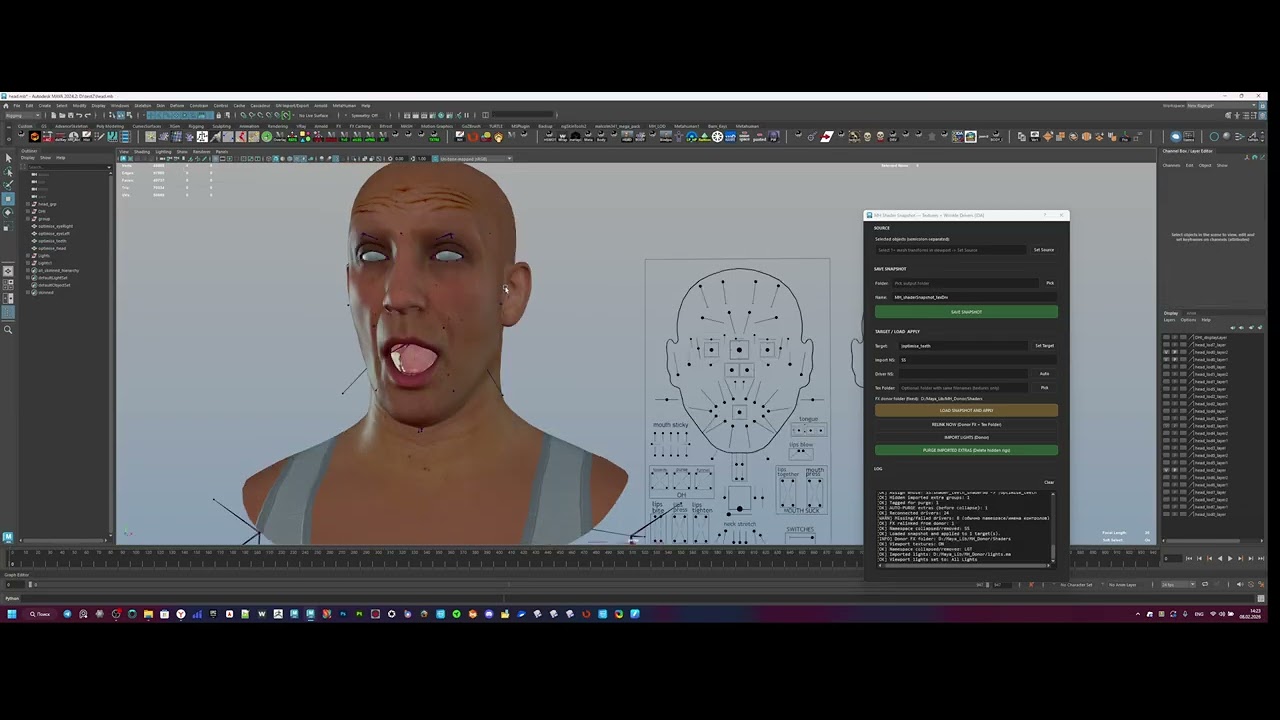Expand the head_grp node in Outliner
Screen dimensions: 1280x720
pos(28,204)
